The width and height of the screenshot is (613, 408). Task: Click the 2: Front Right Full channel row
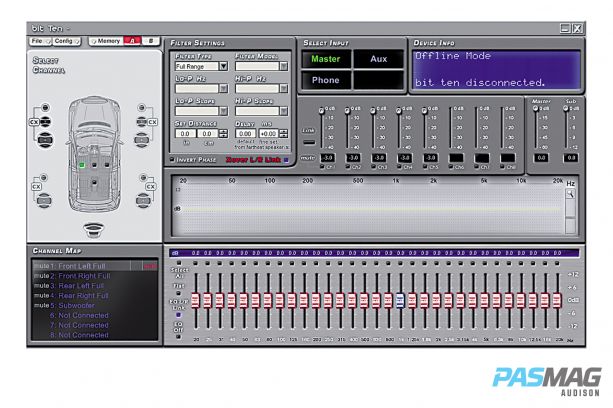pyautogui.click(x=95, y=276)
